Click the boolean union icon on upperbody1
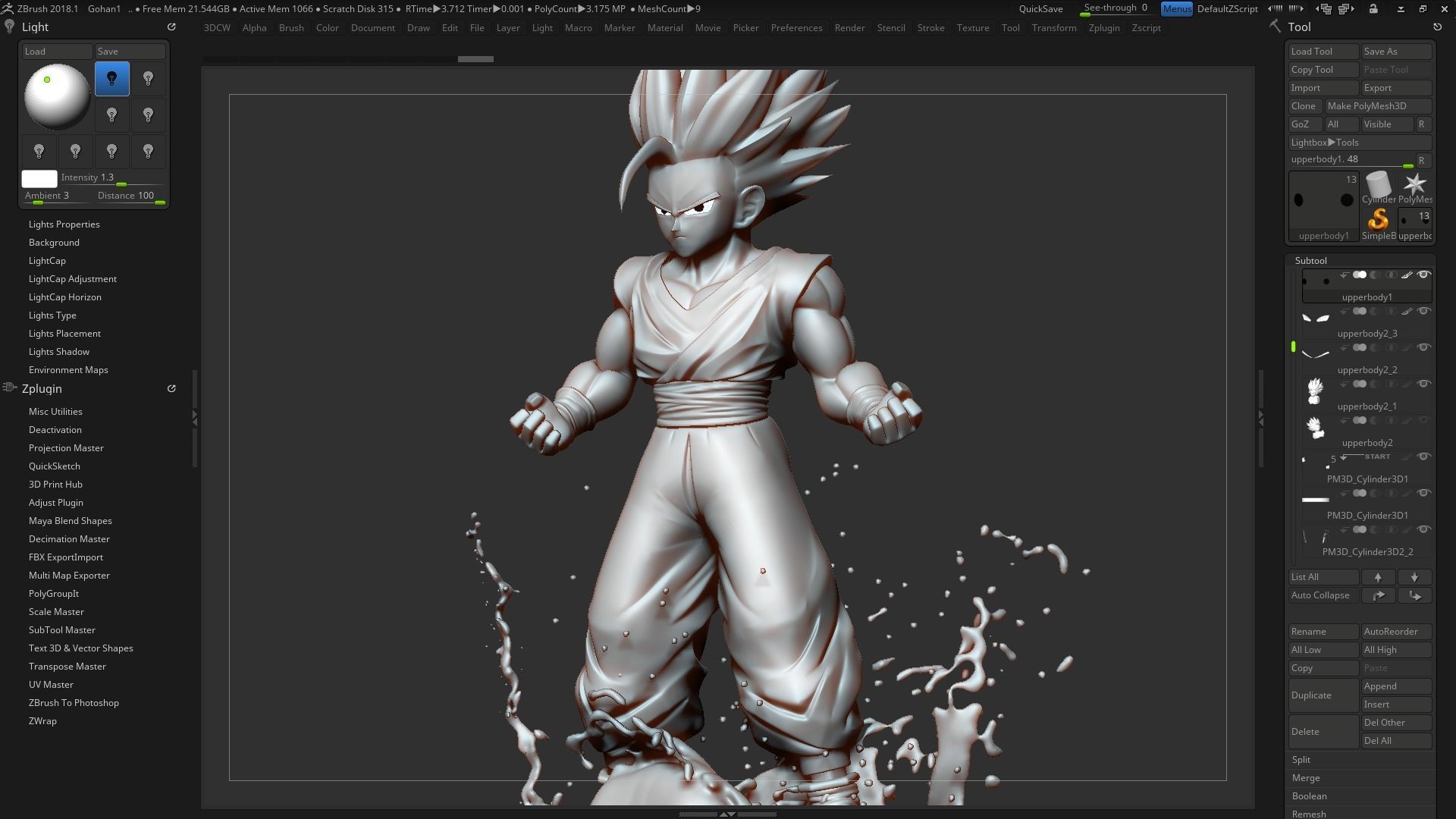This screenshot has height=819, width=1456. (x=1360, y=275)
